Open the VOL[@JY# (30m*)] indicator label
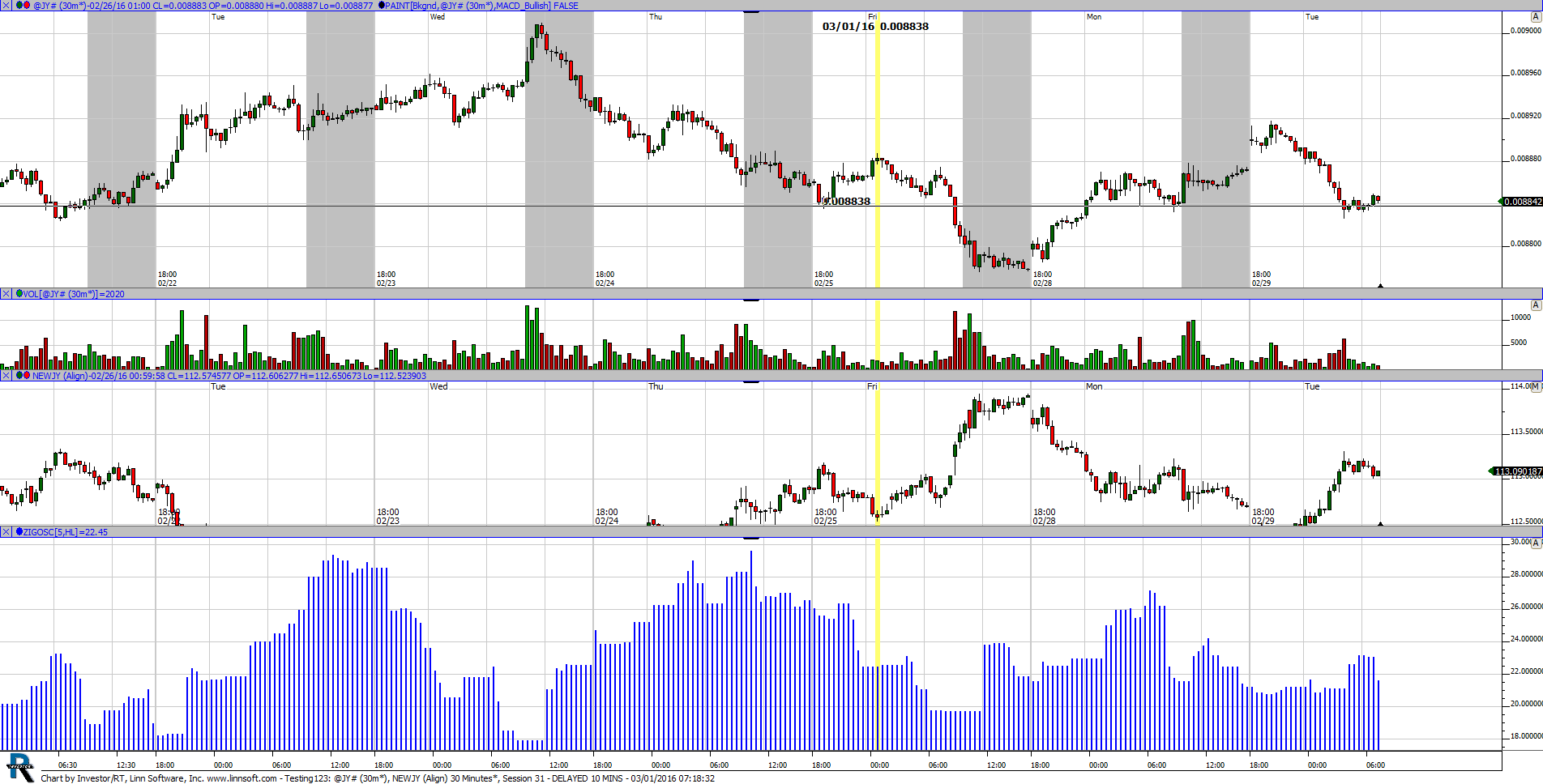 (74, 294)
